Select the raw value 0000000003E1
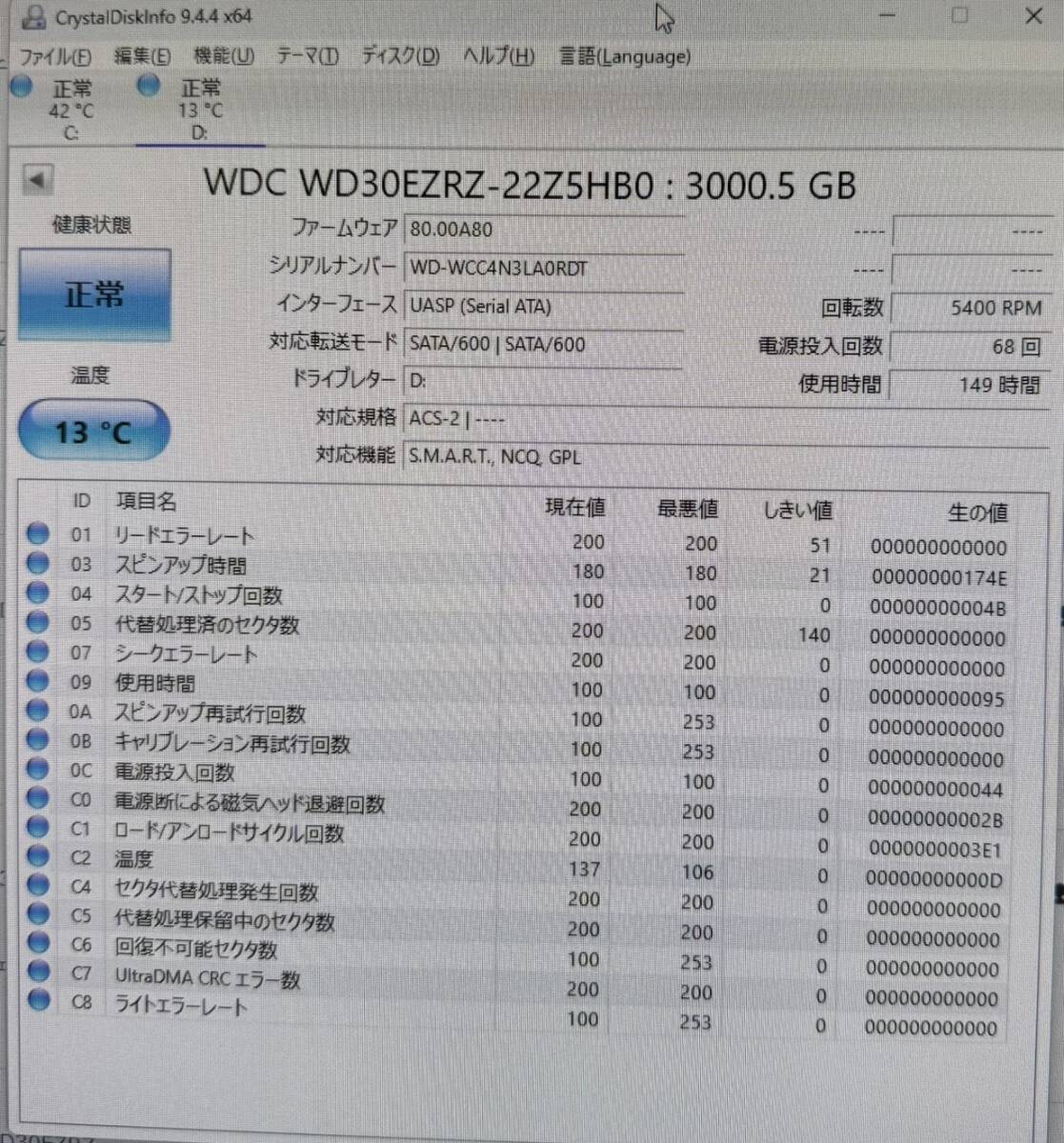 pos(935,850)
